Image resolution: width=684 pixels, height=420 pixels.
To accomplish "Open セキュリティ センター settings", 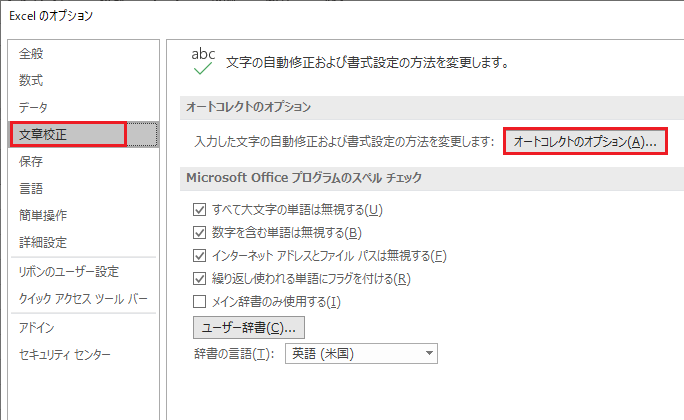I will coord(65,355).
